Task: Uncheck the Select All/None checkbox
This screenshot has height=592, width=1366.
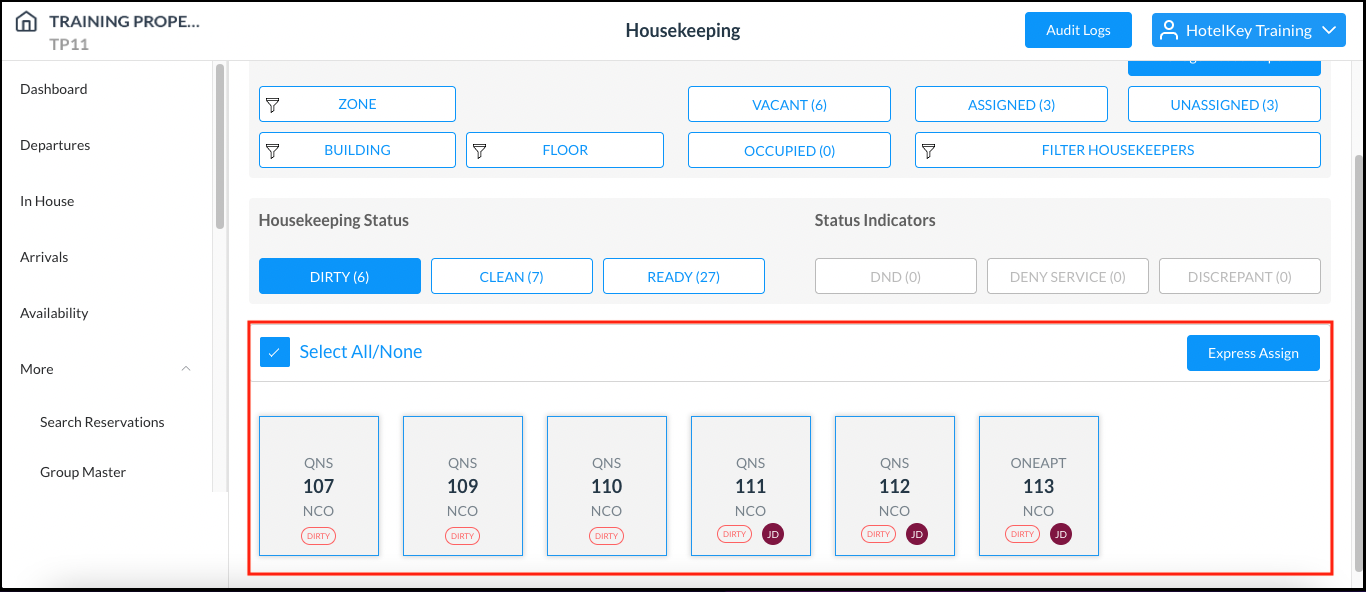Action: click(274, 351)
